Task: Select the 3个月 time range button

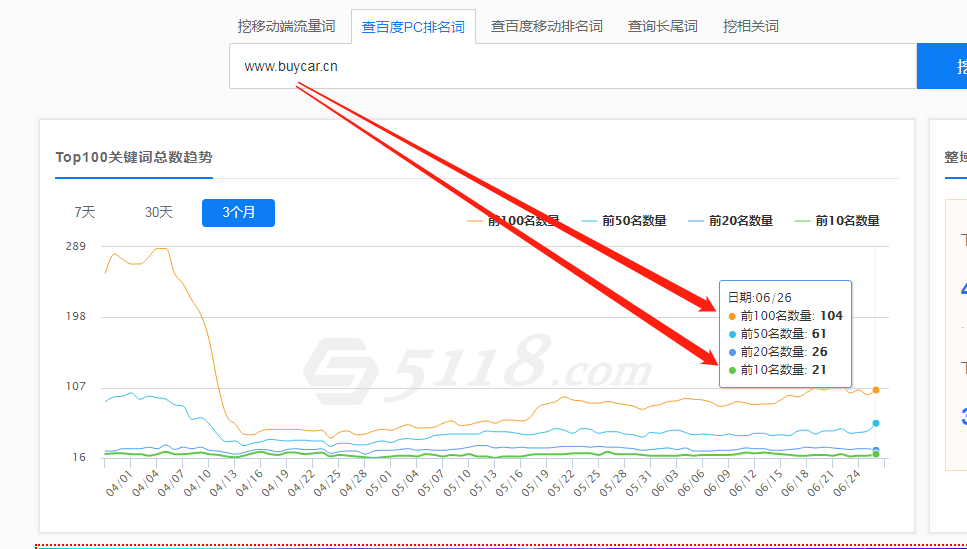Action: (x=238, y=213)
